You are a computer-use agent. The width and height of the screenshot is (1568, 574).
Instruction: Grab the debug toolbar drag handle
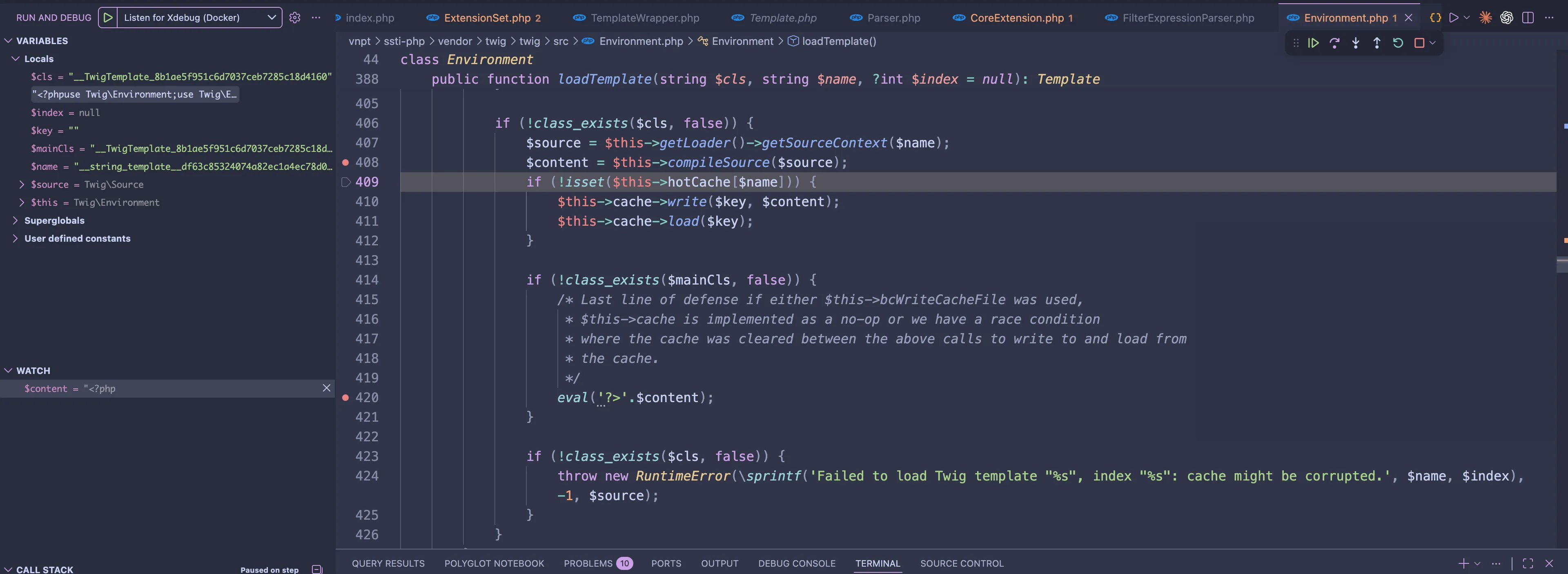(1296, 43)
